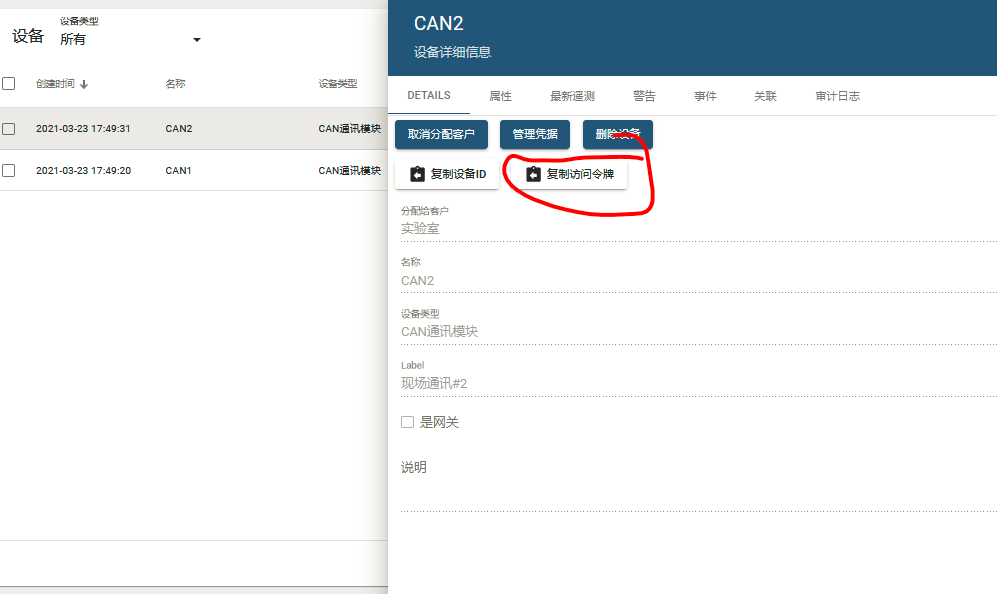Open the 警告 tab
Screen dimensions: 997x594
pyautogui.click(x=644, y=96)
